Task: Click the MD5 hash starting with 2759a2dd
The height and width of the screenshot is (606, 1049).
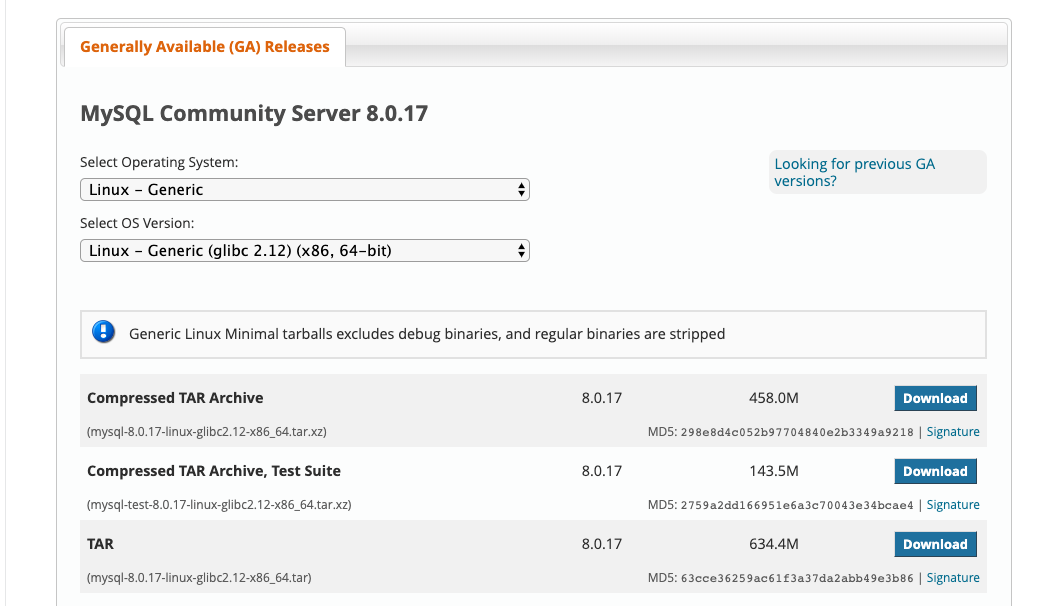Action: point(796,505)
